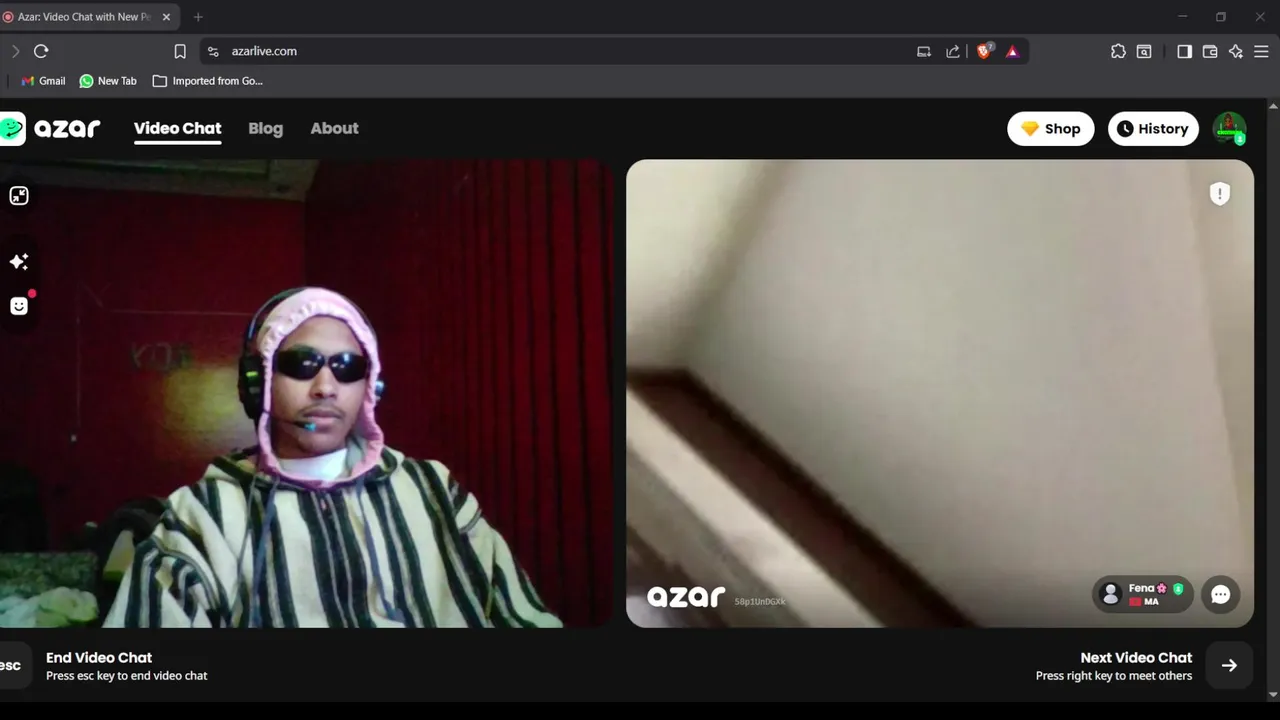
Task: Open the Shop gem button
Action: click(1050, 129)
